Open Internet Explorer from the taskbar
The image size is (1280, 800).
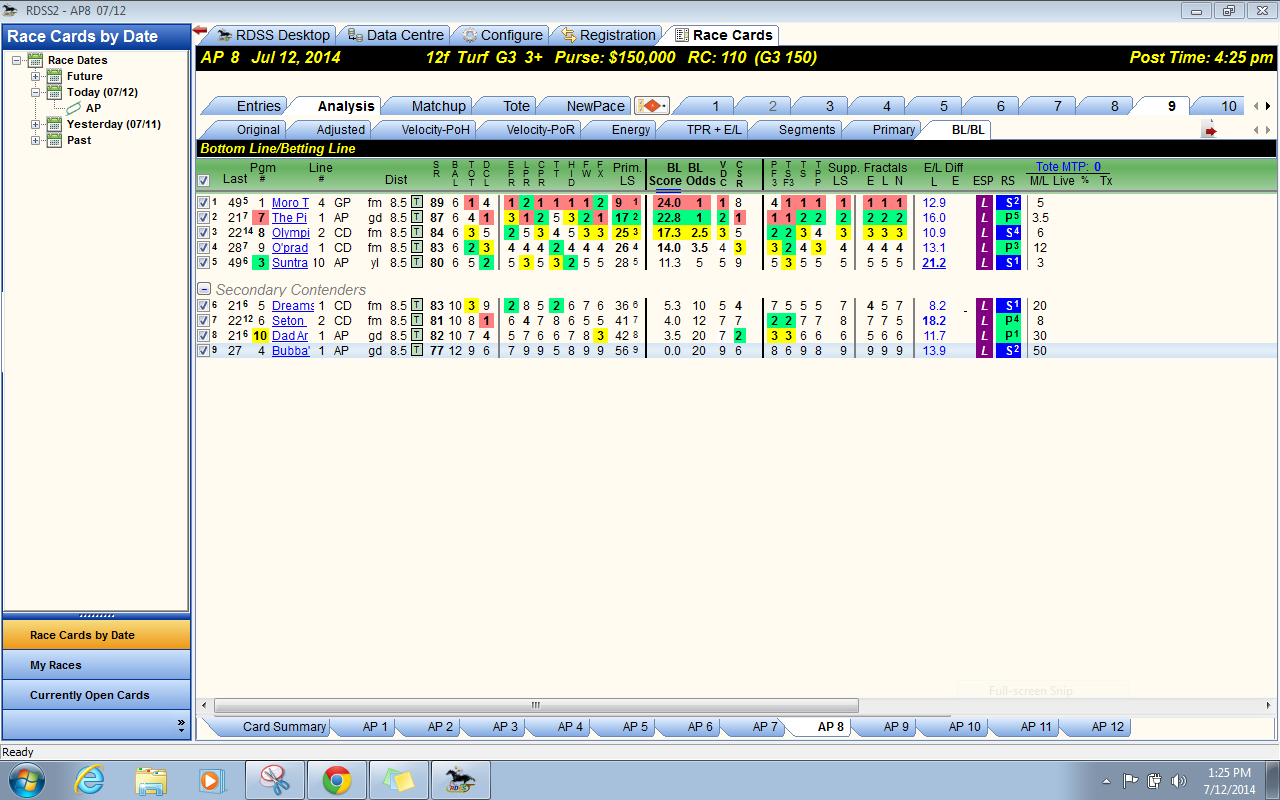point(90,780)
